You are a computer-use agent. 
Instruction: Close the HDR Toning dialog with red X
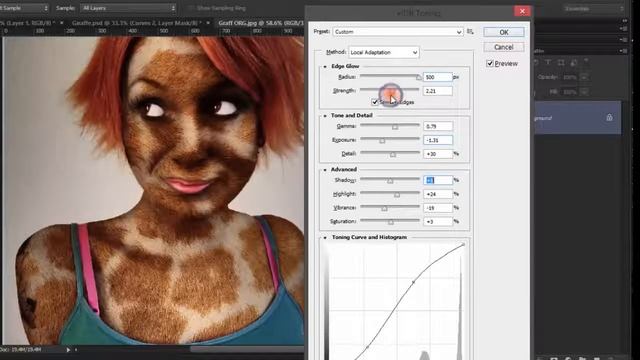pos(522,11)
